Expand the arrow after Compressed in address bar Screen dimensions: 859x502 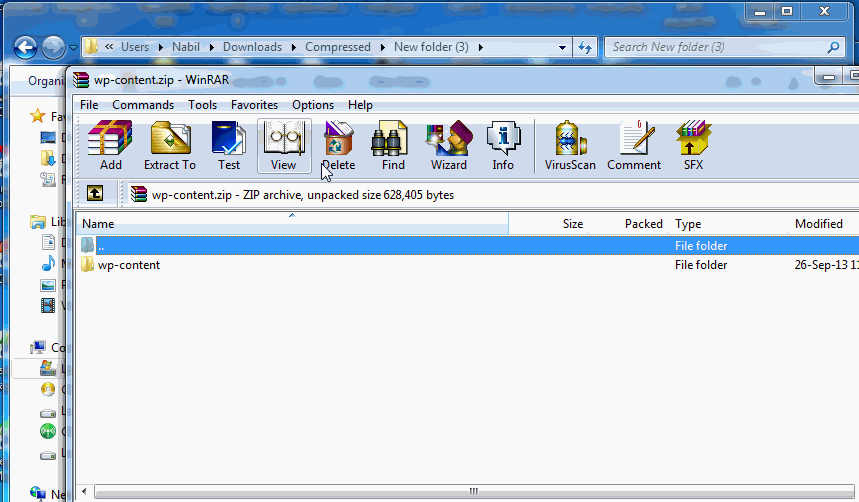382,48
